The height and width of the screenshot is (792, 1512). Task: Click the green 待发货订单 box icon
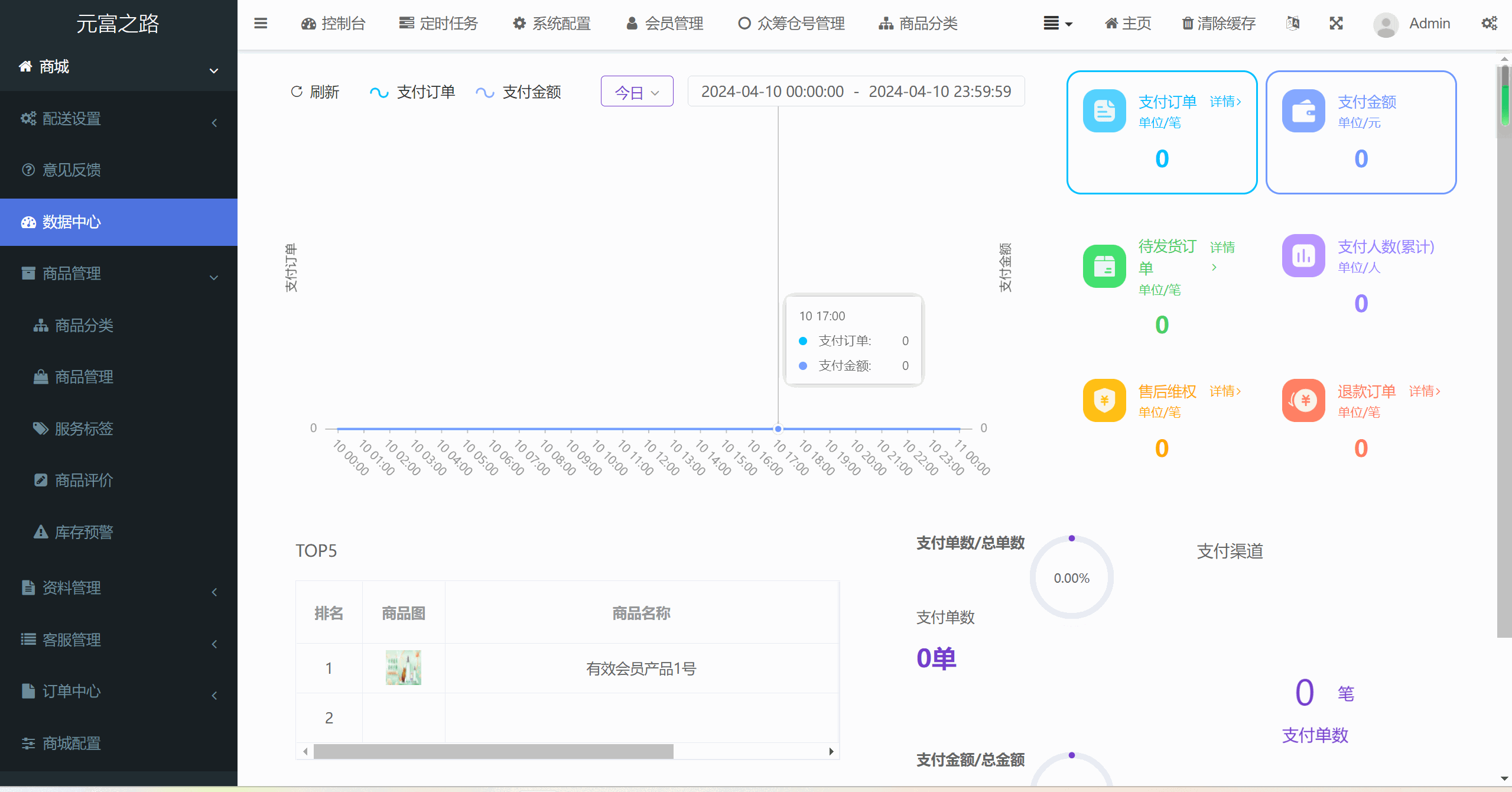coord(1104,266)
